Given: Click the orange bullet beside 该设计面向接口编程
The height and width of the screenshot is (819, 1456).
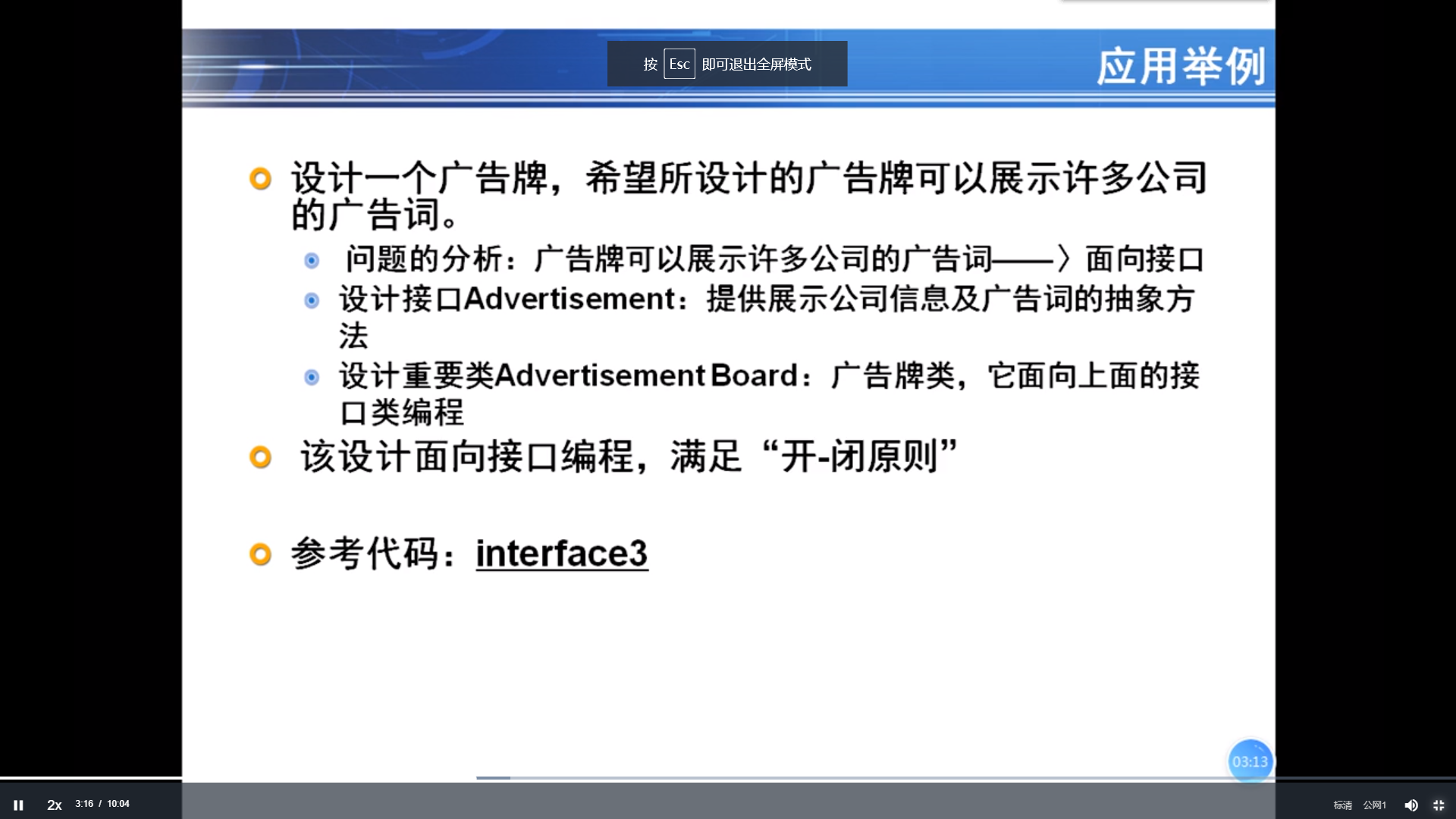Looking at the screenshot, I should coord(260,457).
